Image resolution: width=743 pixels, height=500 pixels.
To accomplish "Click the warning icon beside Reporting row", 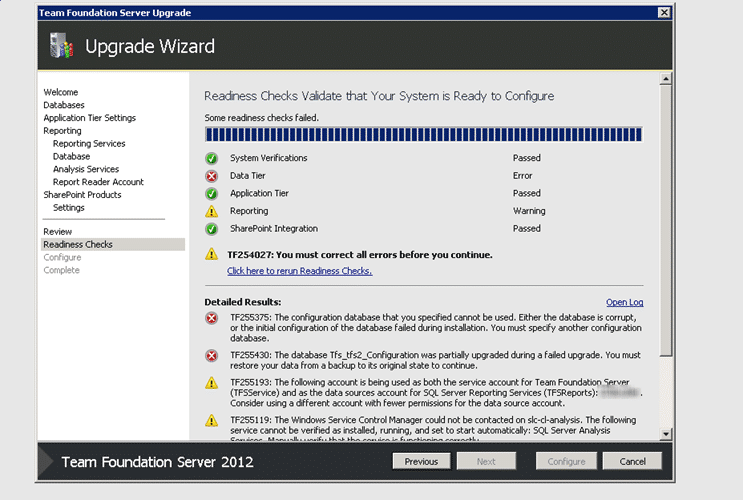I will (211, 211).
